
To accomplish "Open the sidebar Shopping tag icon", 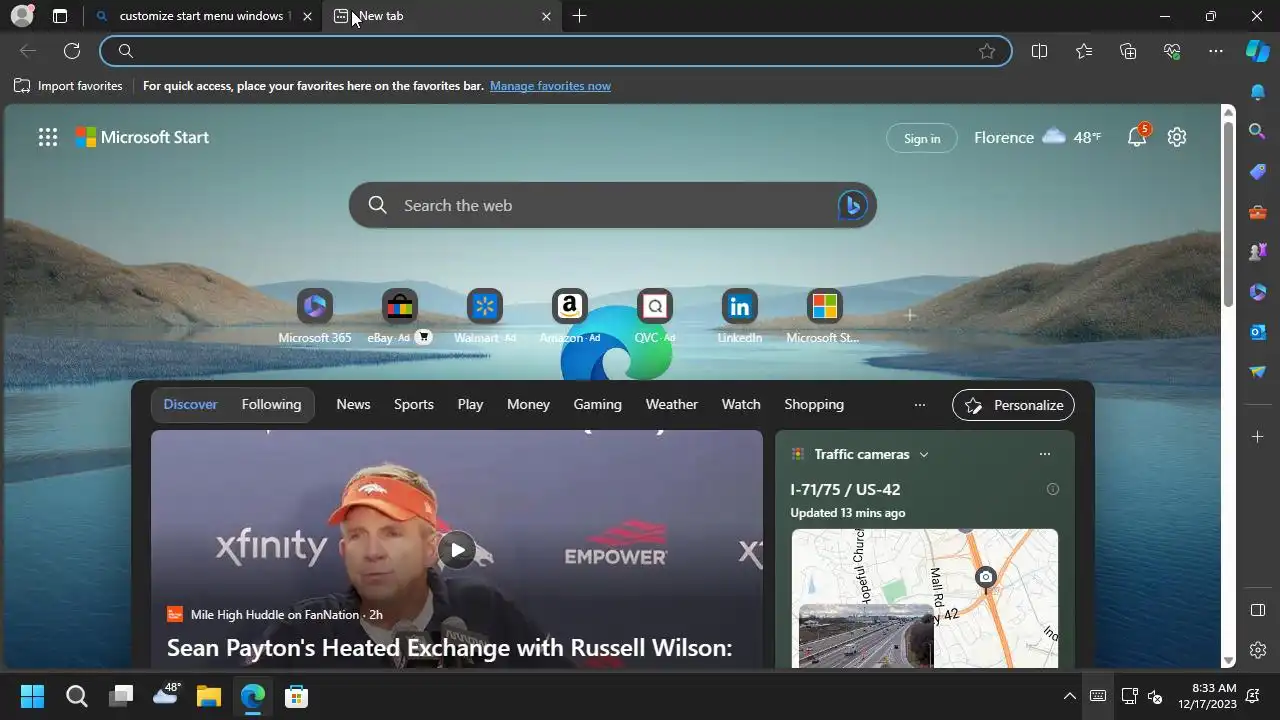I will coord(1258,171).
